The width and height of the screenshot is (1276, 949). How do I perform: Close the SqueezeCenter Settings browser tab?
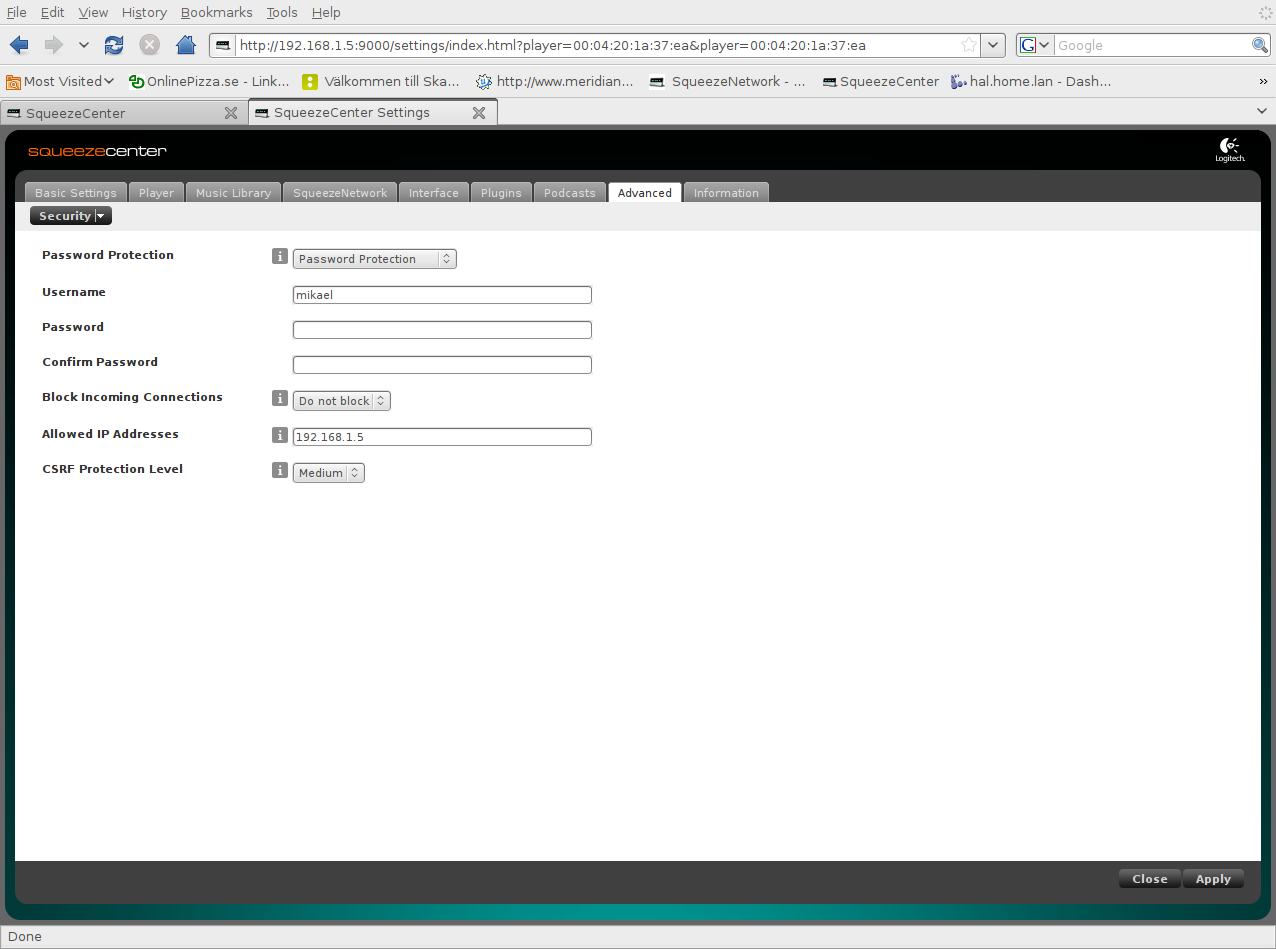pyautogui.click(x=479, y=113)
